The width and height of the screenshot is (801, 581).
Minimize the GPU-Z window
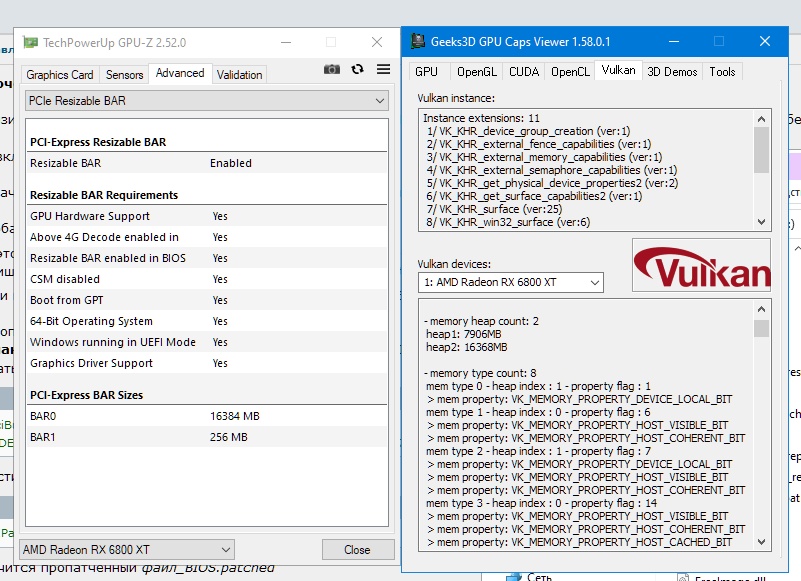(286, 42)
